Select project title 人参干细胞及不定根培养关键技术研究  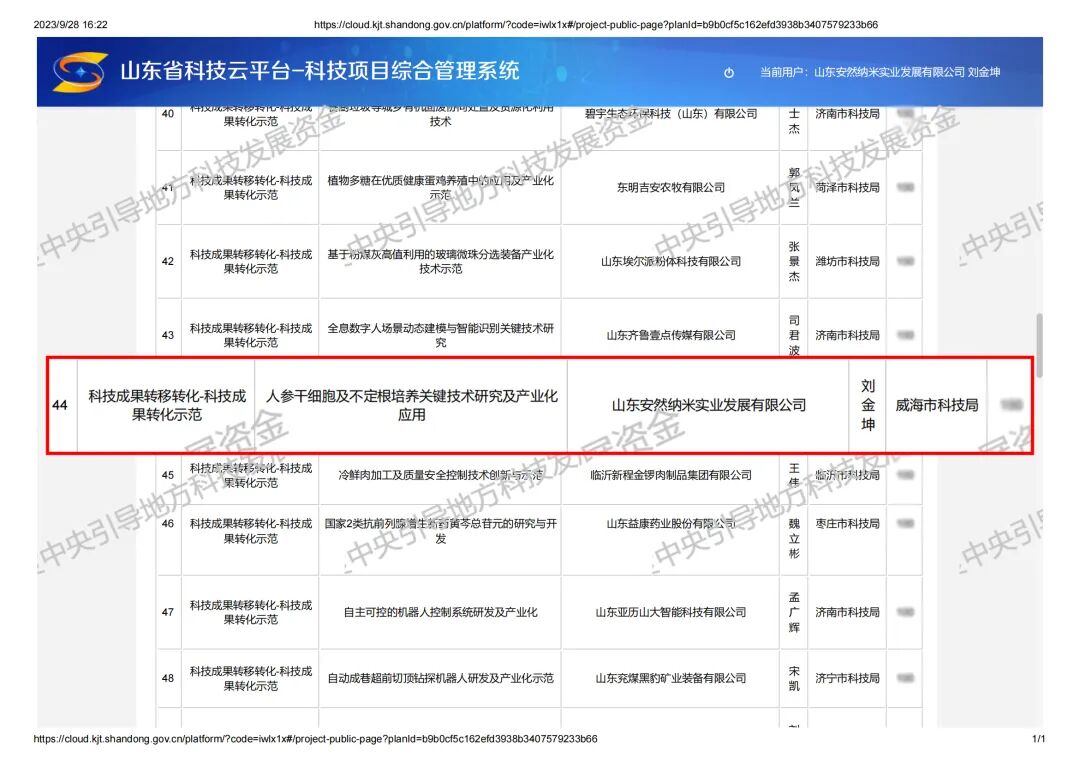412,405
